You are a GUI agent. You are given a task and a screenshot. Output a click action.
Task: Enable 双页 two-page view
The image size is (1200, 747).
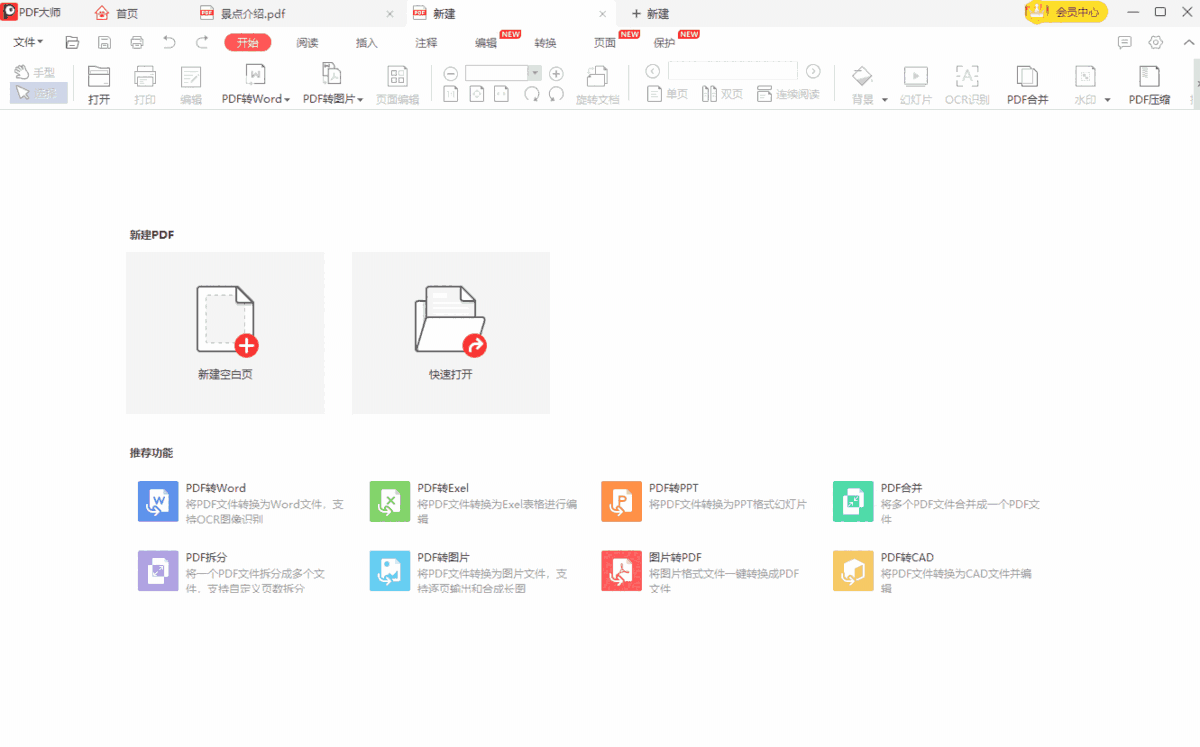click(722, 94)
